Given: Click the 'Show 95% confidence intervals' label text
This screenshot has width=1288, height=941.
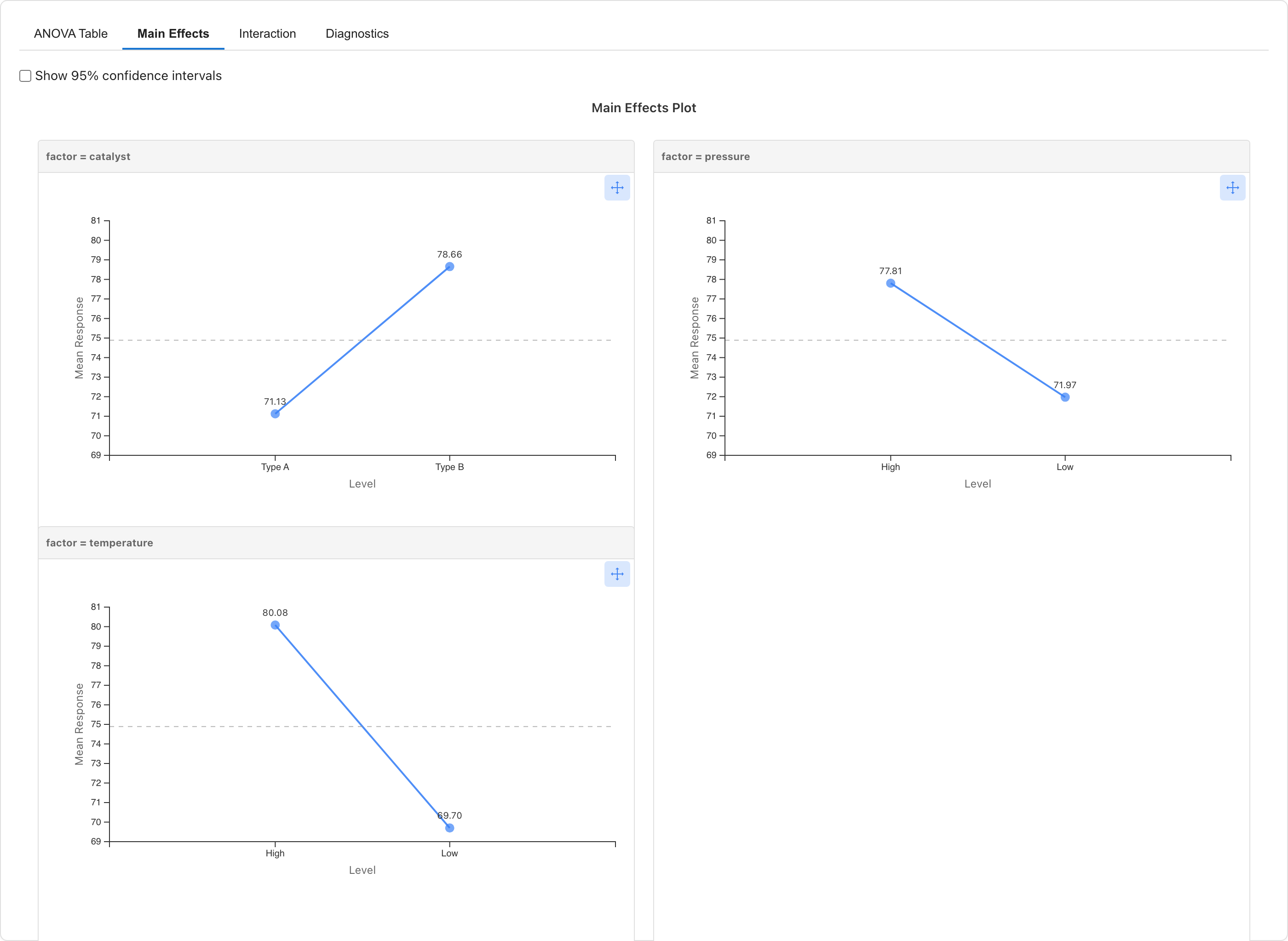Looking at the screenshot, I should click(128, 76).
